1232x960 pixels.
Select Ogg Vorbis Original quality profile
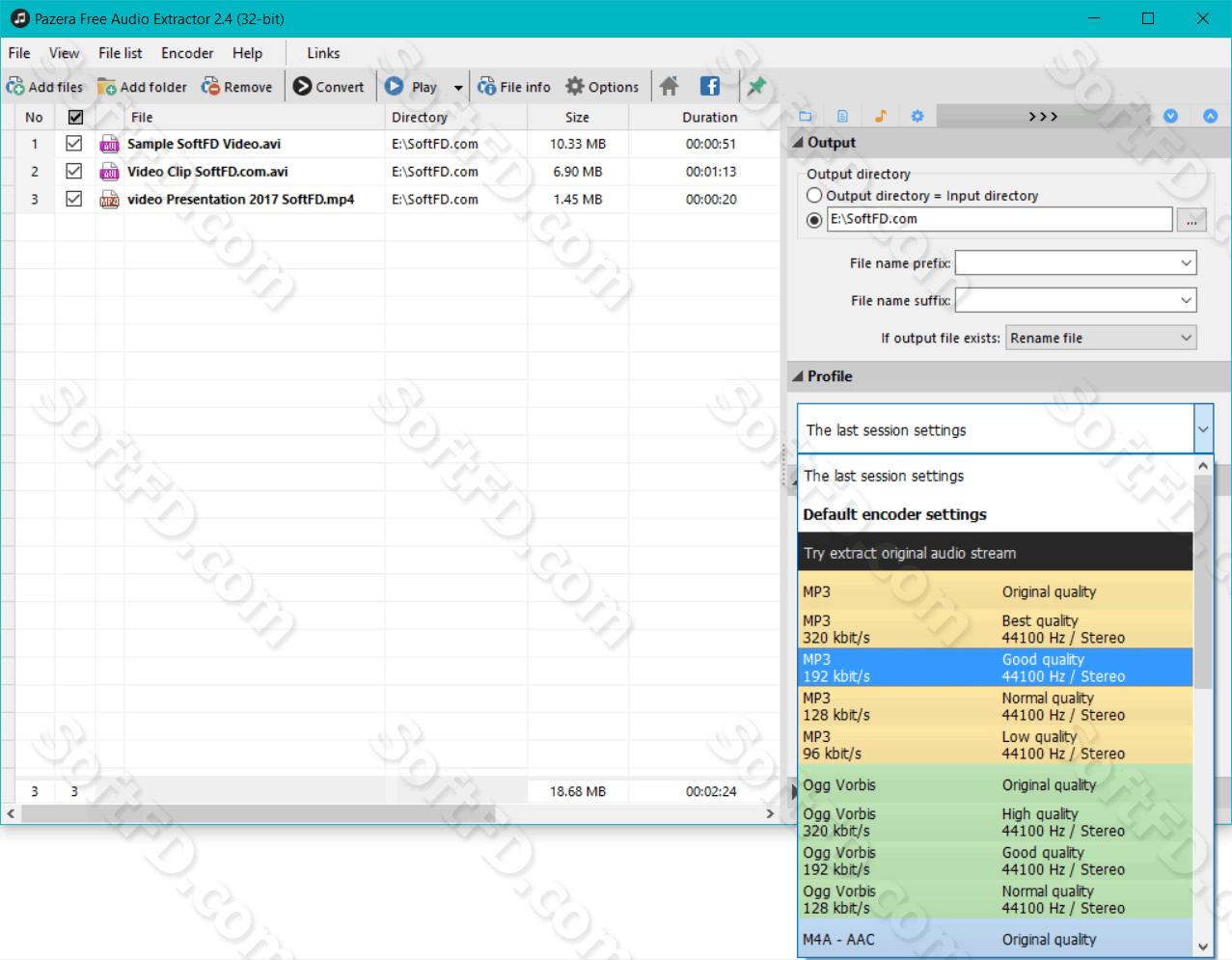point(996,784)
